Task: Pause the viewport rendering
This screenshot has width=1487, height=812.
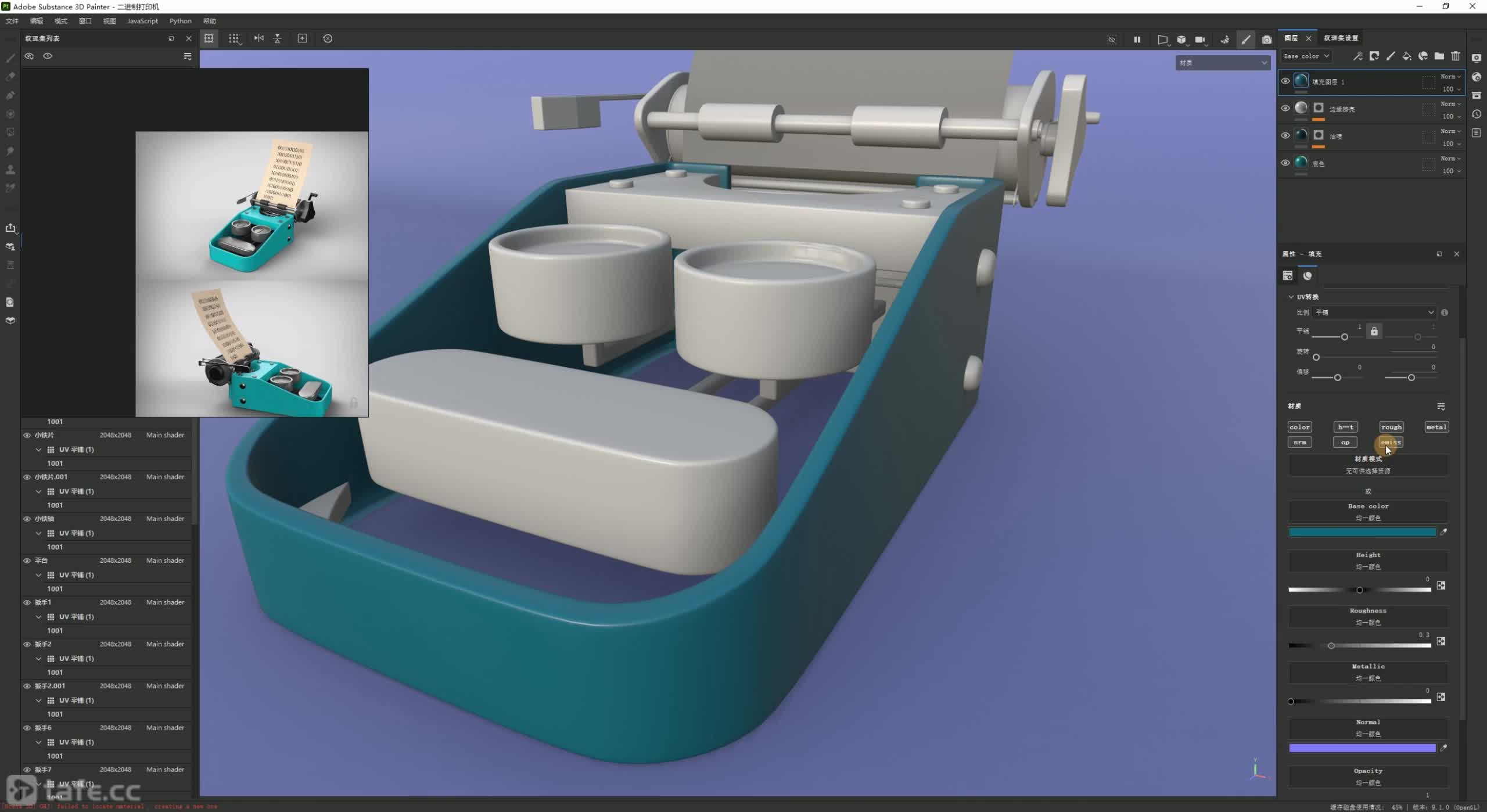Action: [x=1137, y=39]
